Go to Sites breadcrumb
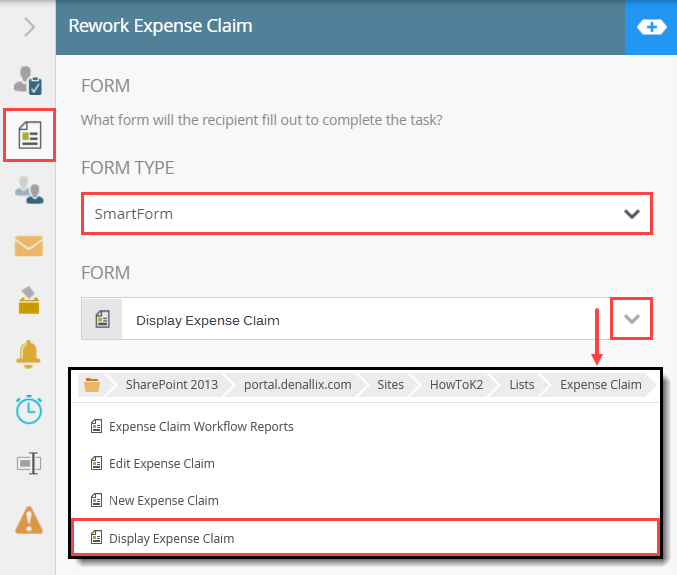The image size is (677, 575). (390, 384)
